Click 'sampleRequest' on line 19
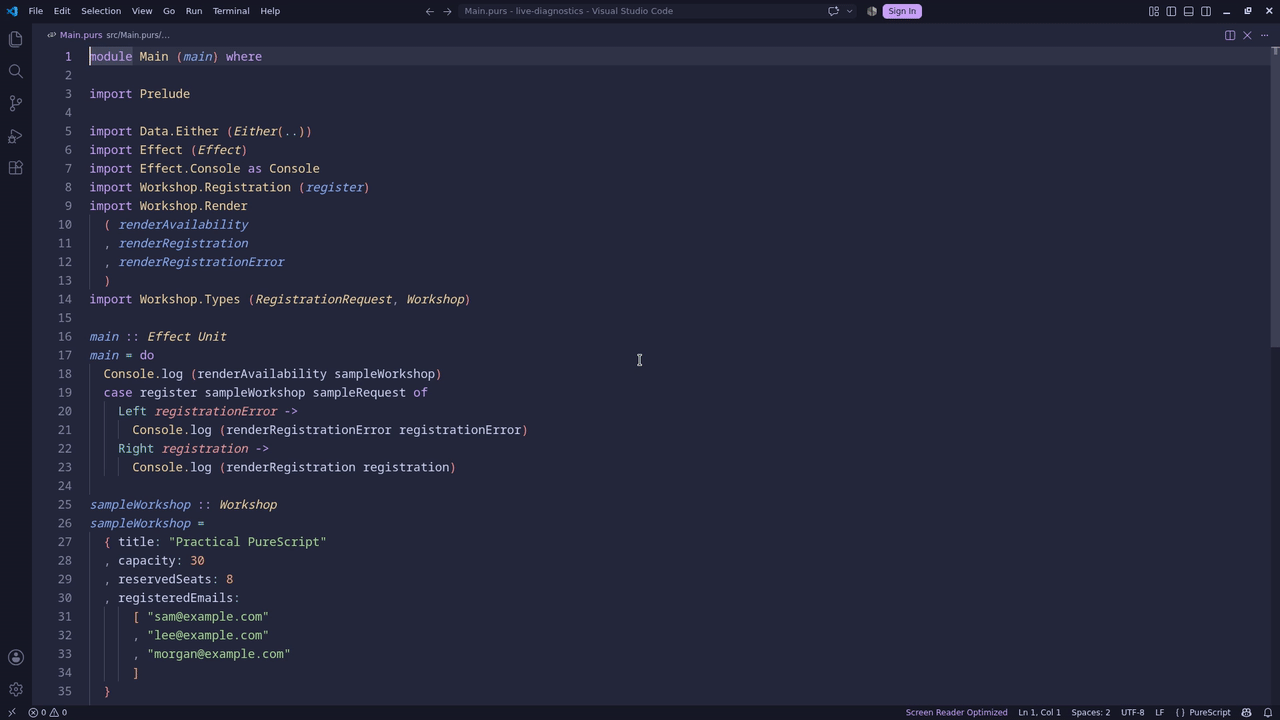Image resolution: width=1280 pixels, height=720 pixels. [359, 393]
